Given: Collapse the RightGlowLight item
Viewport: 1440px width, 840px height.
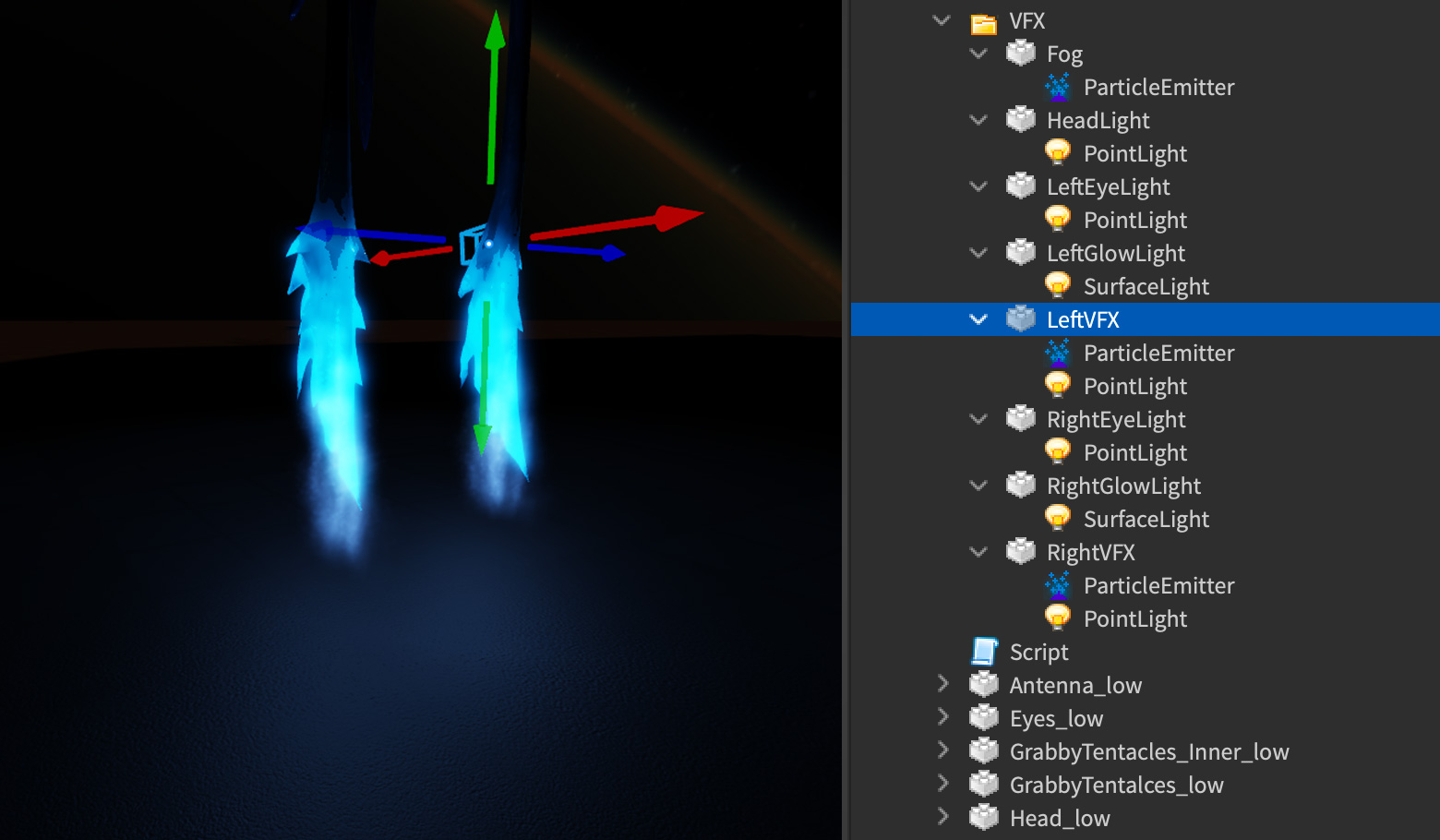Looking at the screenshot, I should (x=978, y=486).
